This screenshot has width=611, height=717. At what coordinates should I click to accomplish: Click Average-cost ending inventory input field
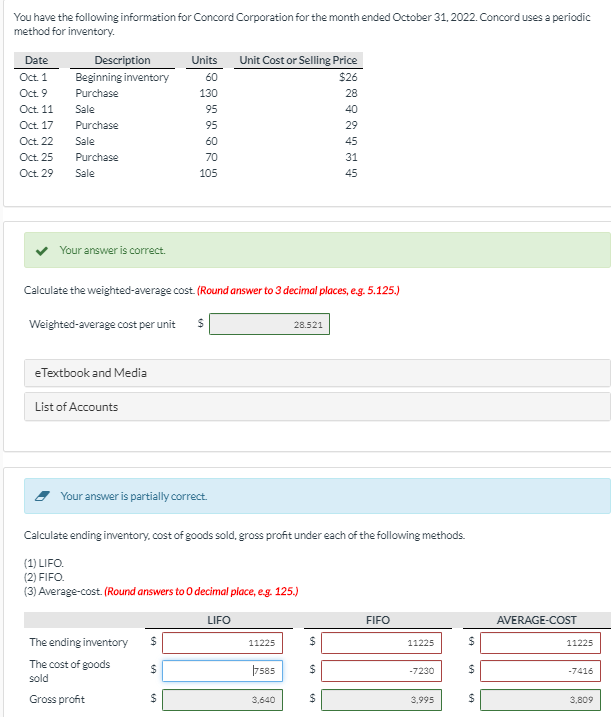click(x=541, y=643)
